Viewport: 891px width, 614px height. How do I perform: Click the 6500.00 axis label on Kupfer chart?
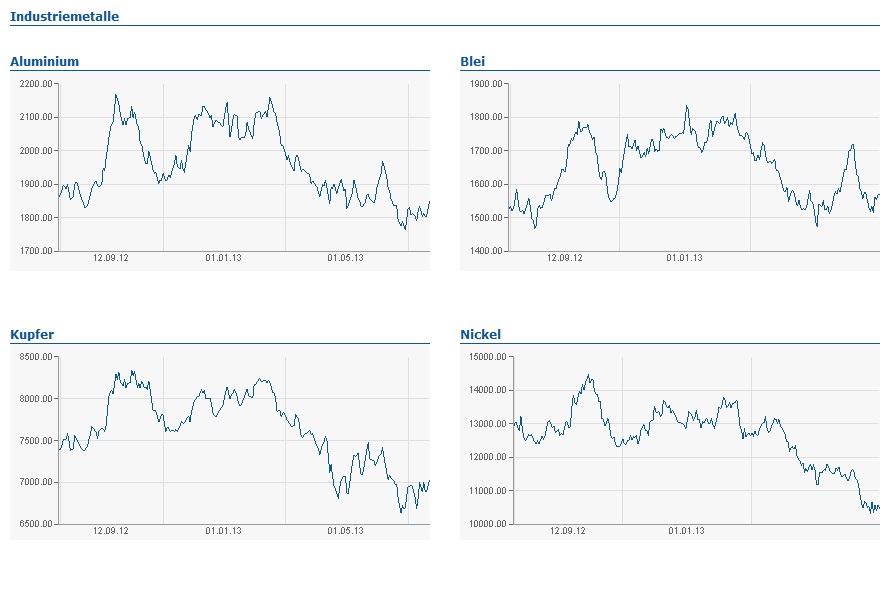pos(36,524)
